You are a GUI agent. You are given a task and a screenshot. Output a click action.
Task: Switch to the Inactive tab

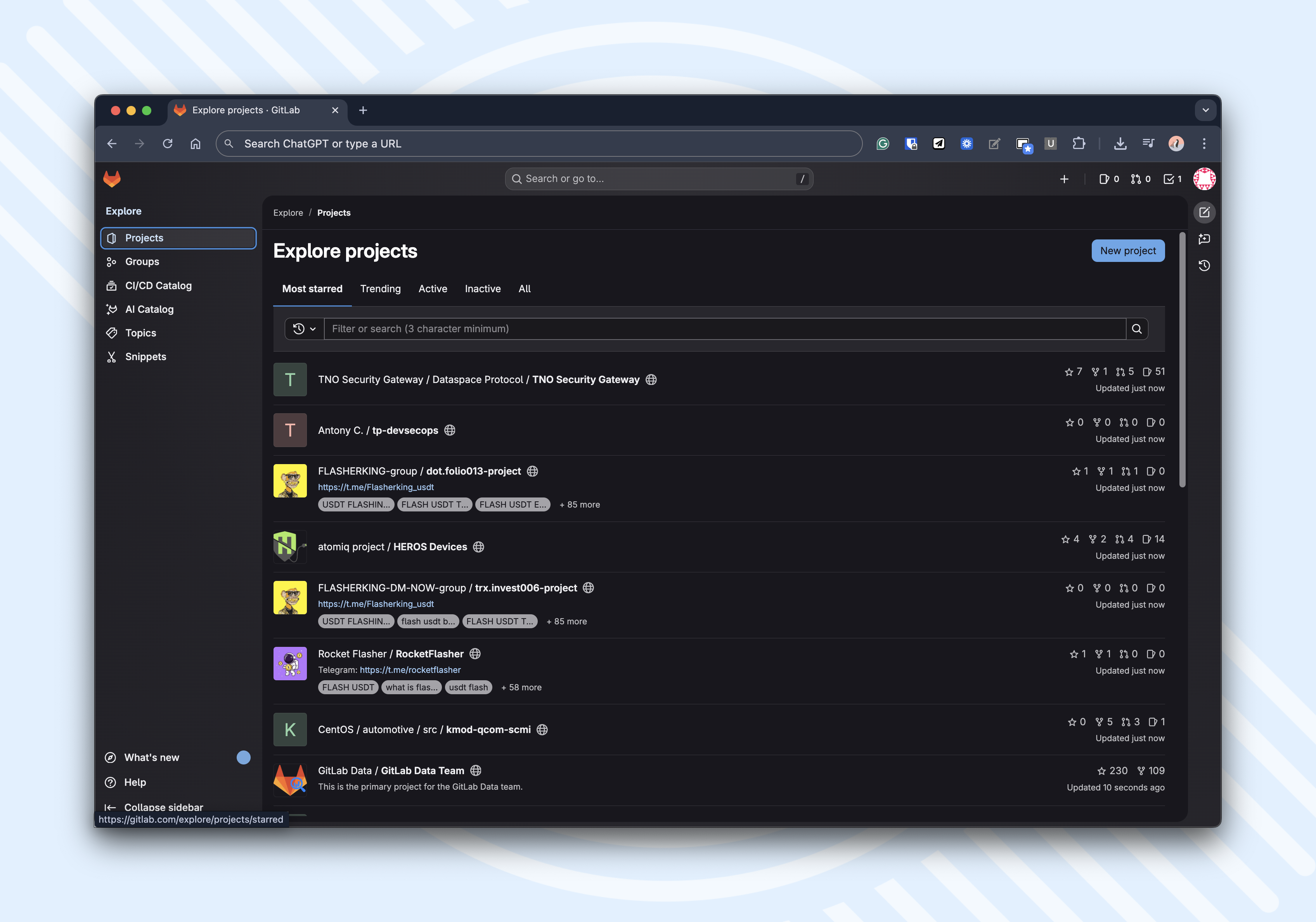[483, 288]
